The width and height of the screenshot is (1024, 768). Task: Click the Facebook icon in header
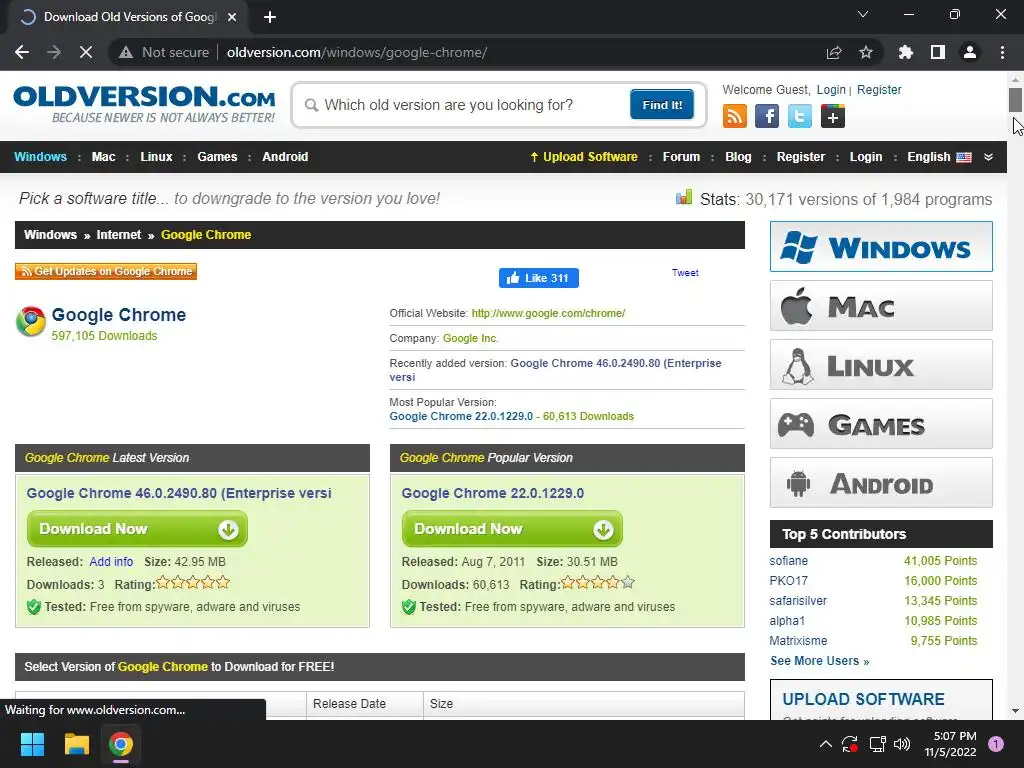(767, 116)
